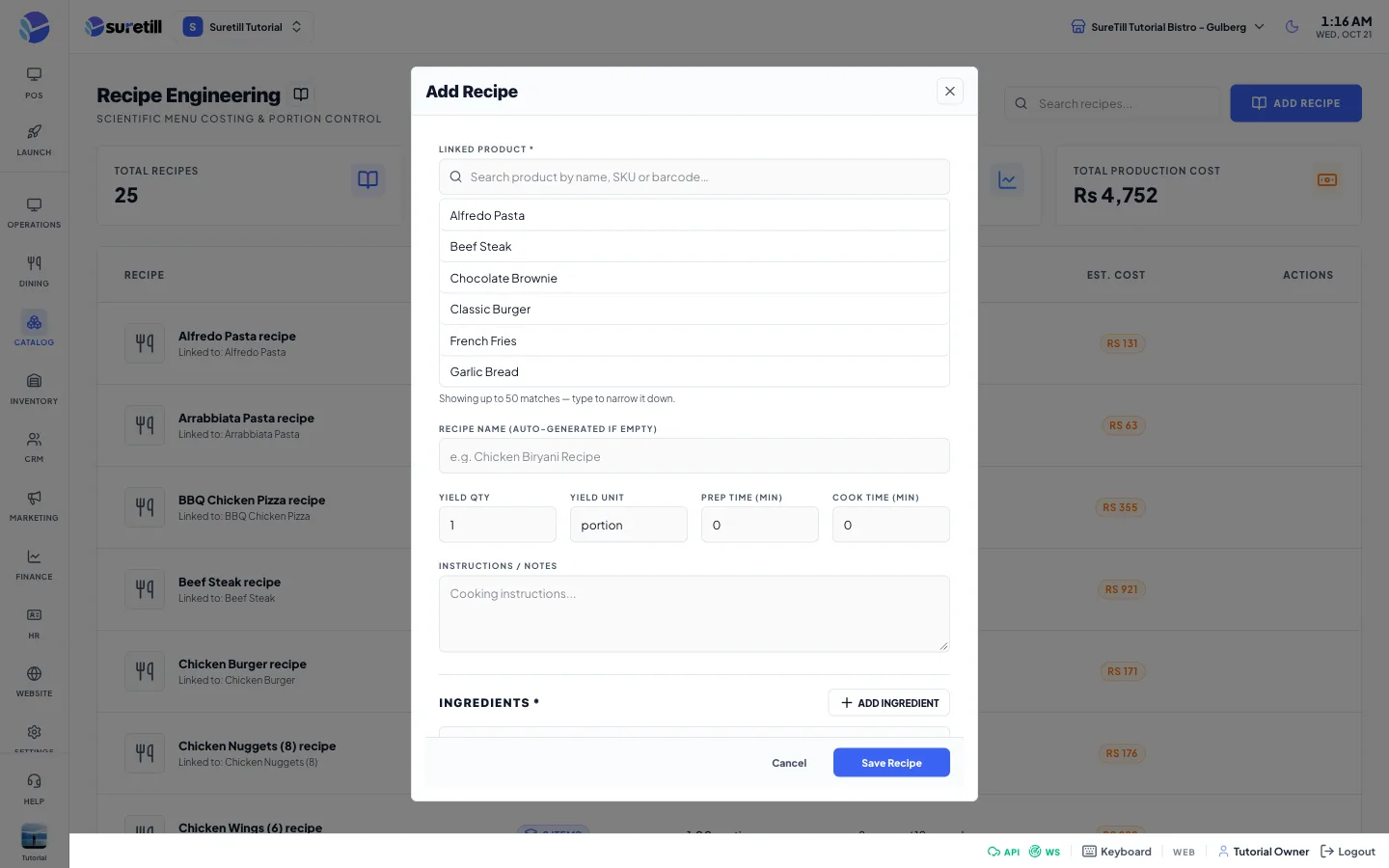Open the Dining sidebar section
The height and width of the screenshot is (868, 1389).
tap(34, 271)
